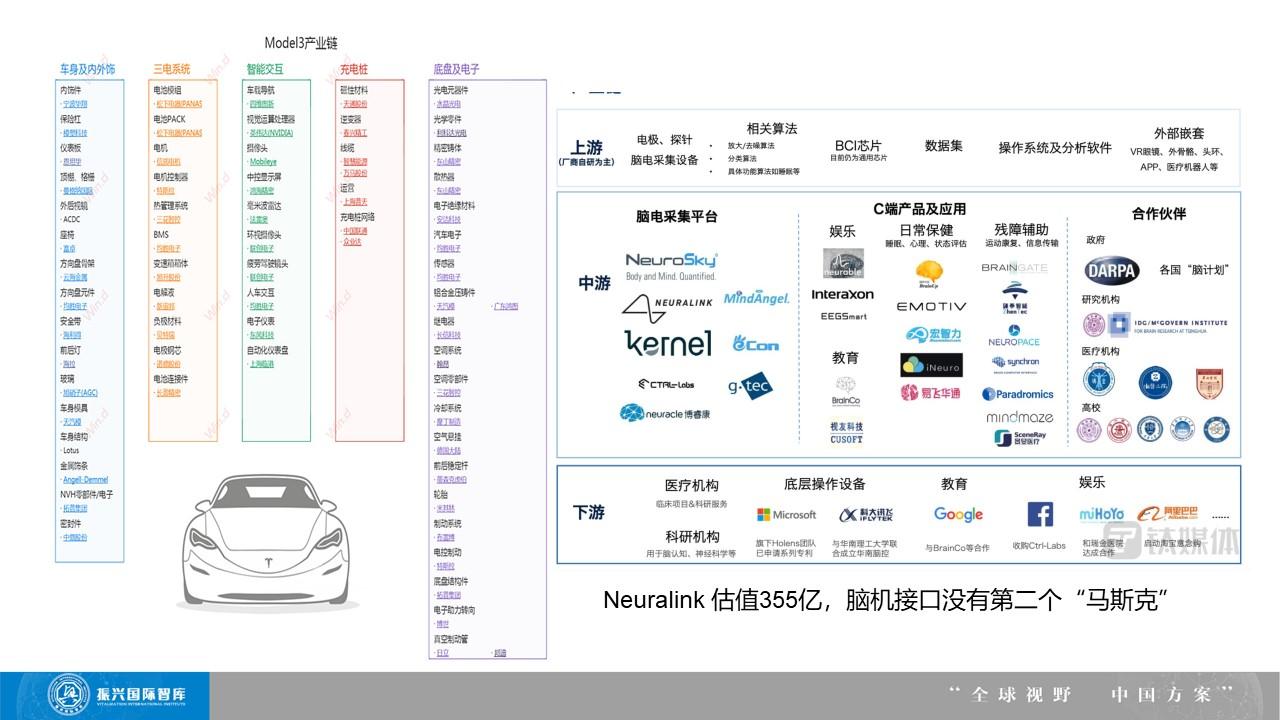This screenshot has height=720, width=1280.
Task: Click the Microsoft logo
Action: (787, 515)
